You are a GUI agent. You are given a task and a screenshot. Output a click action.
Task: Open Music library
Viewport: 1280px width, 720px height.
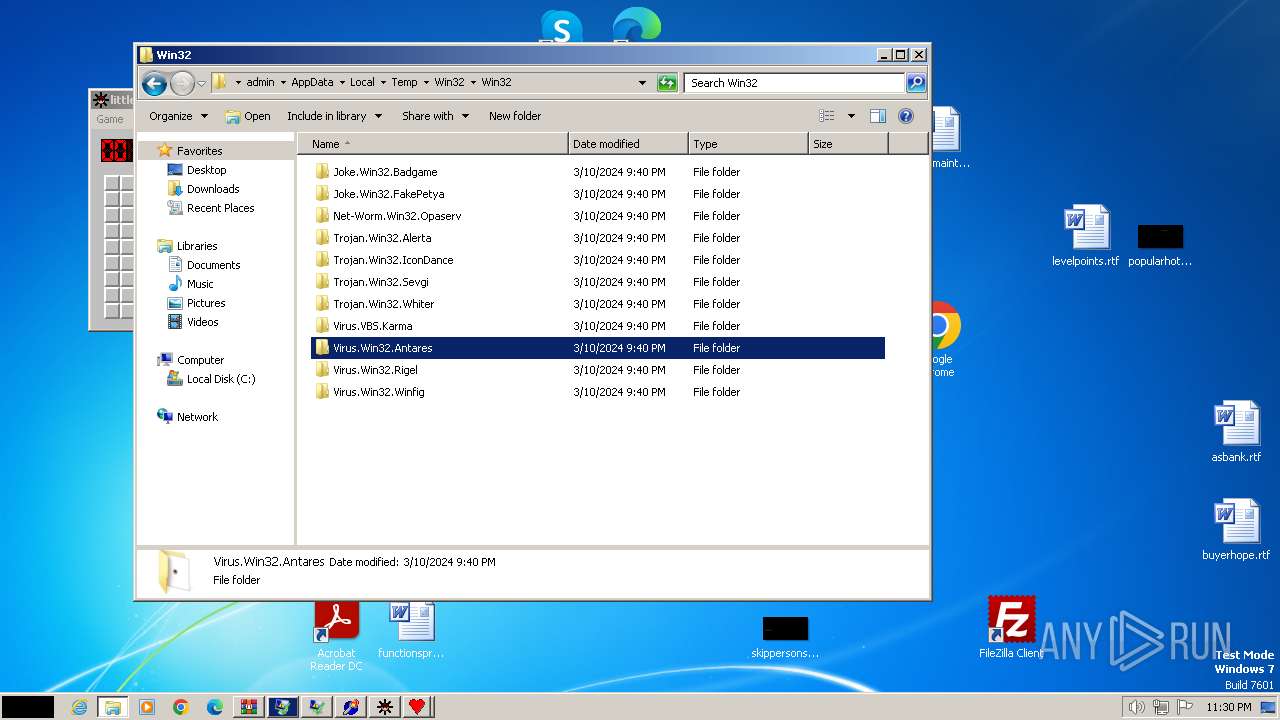click(x=200, y=284)
